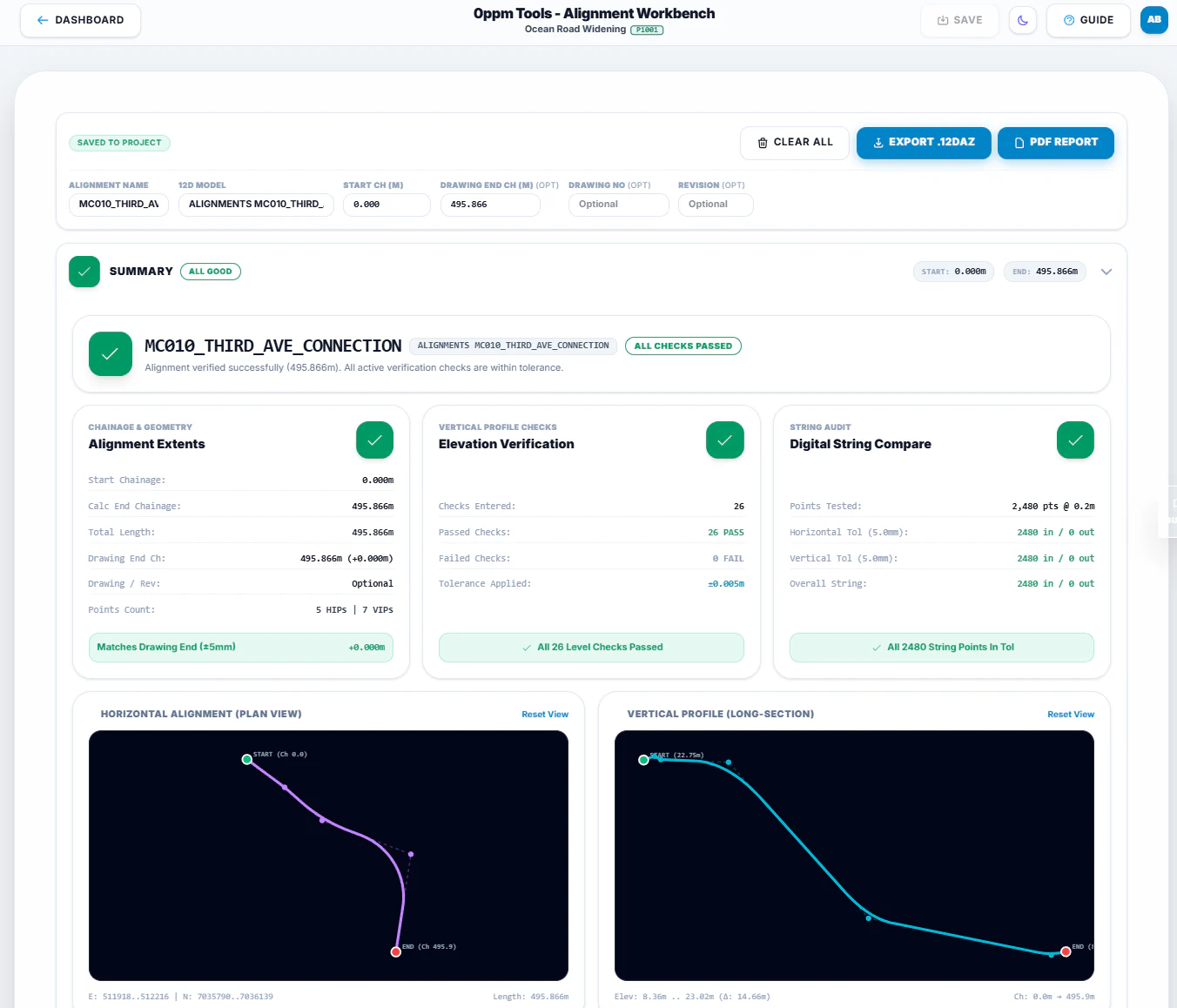Image resolution: width=1177 pixels, height=1008 pixels.
Task: Click the ALL GOOD summary badge
Action: 211,272
